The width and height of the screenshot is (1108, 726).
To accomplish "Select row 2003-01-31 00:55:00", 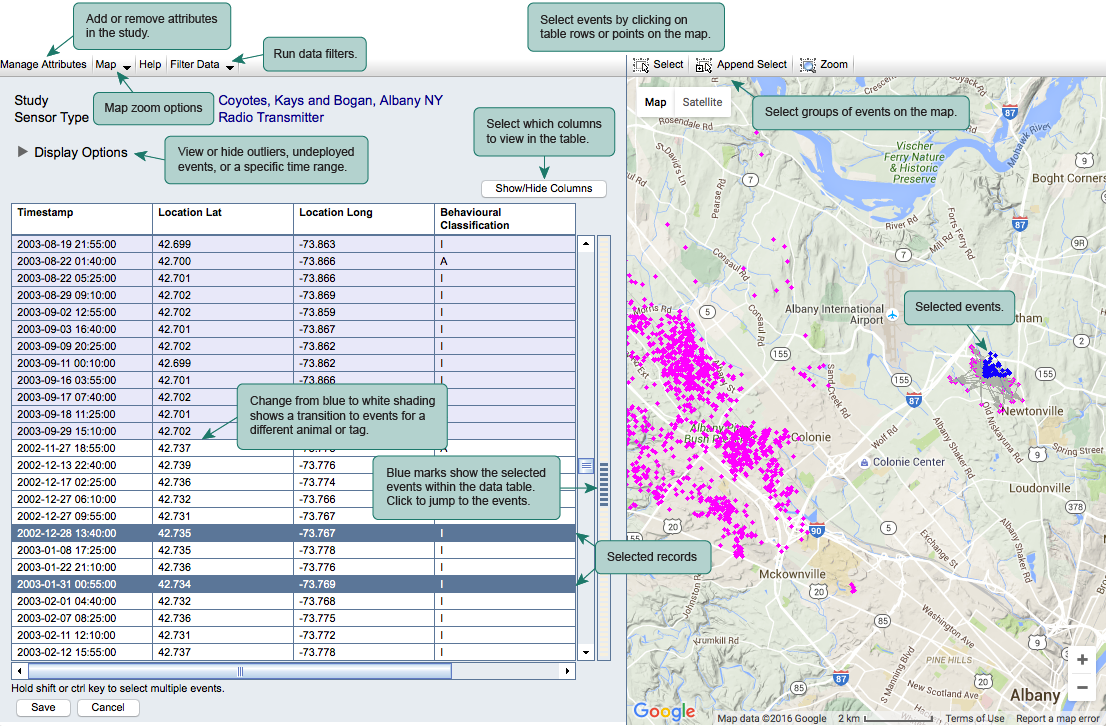I will click(x=293, y=584).
